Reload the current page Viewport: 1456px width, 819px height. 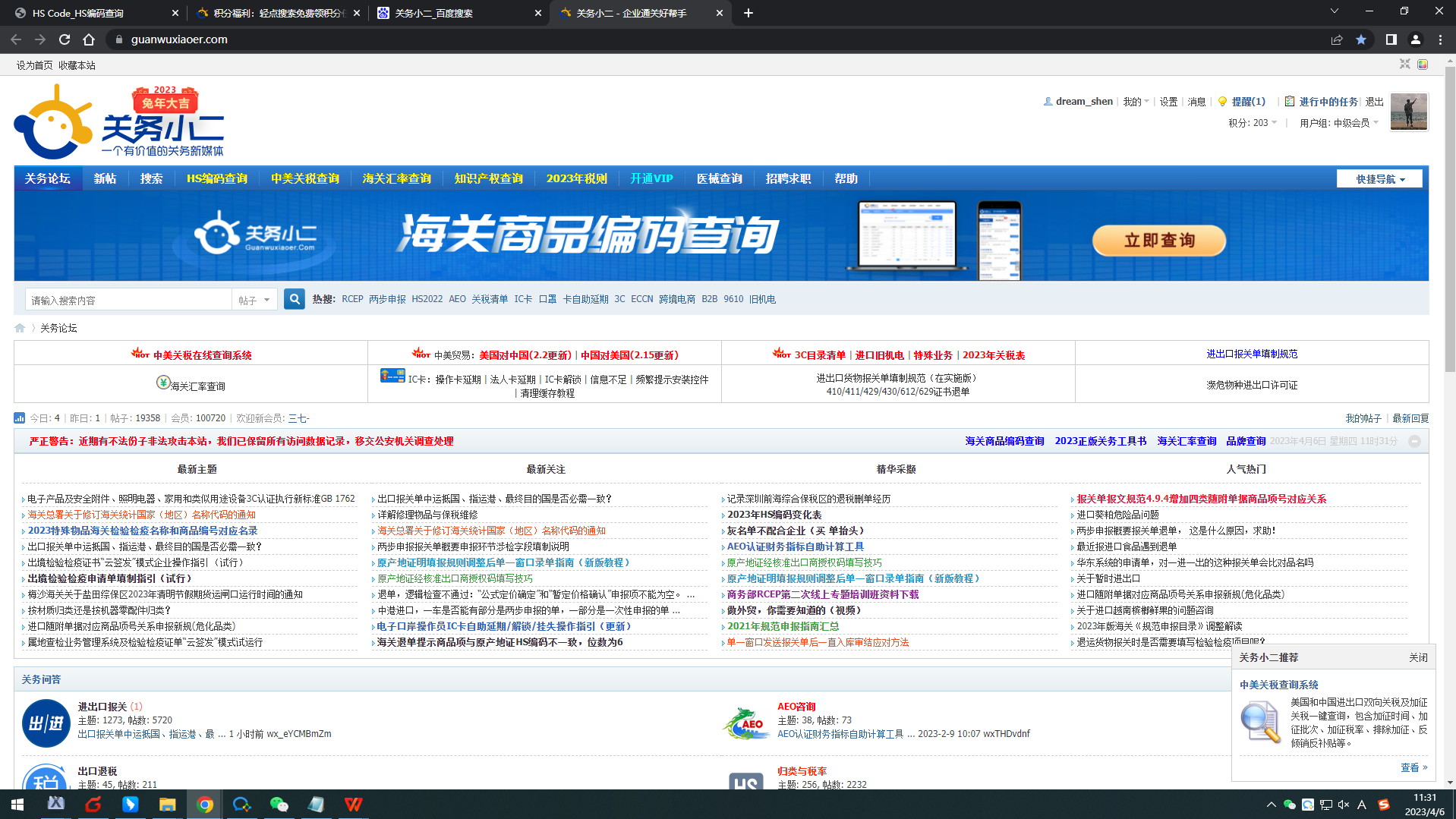click(65, 39)
